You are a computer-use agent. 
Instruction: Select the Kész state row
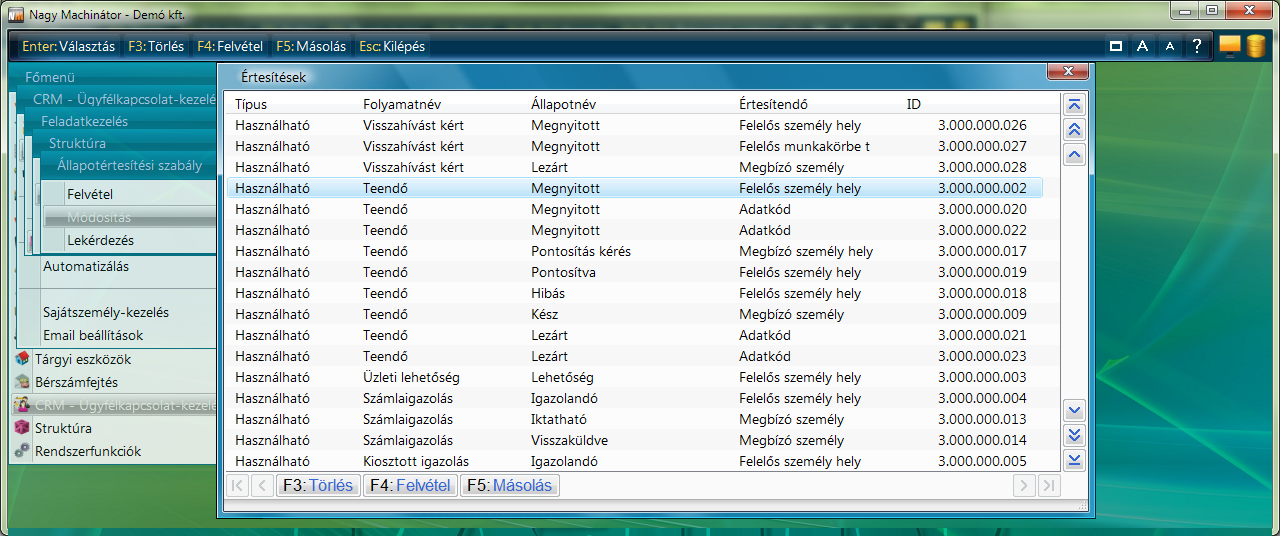[634, 314]
